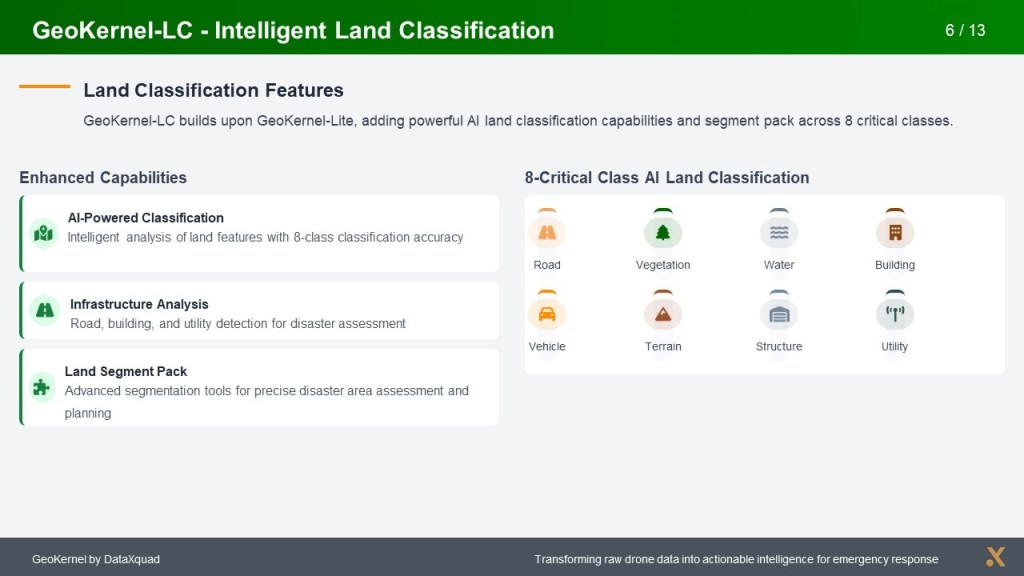Image resolution: width=1024 pixels, height=576 pixels.
Task: Select the Utility antenna icon
Action: click(895, 314)
